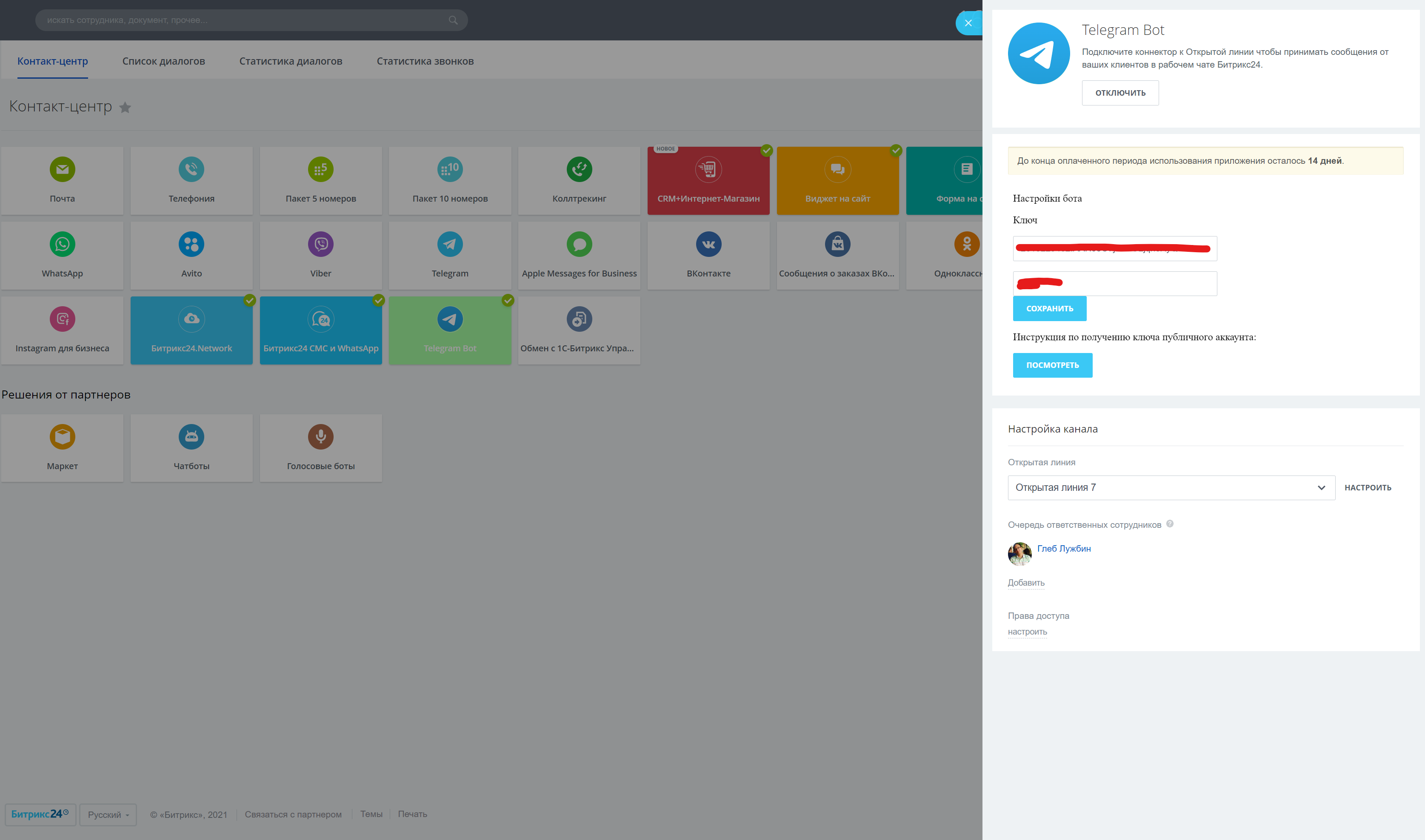The width and height of the screenshot is (1425, 840).
Task: Open Instagram для бизнеса tile
Action: pyautogui.click(x=62, y=330)
